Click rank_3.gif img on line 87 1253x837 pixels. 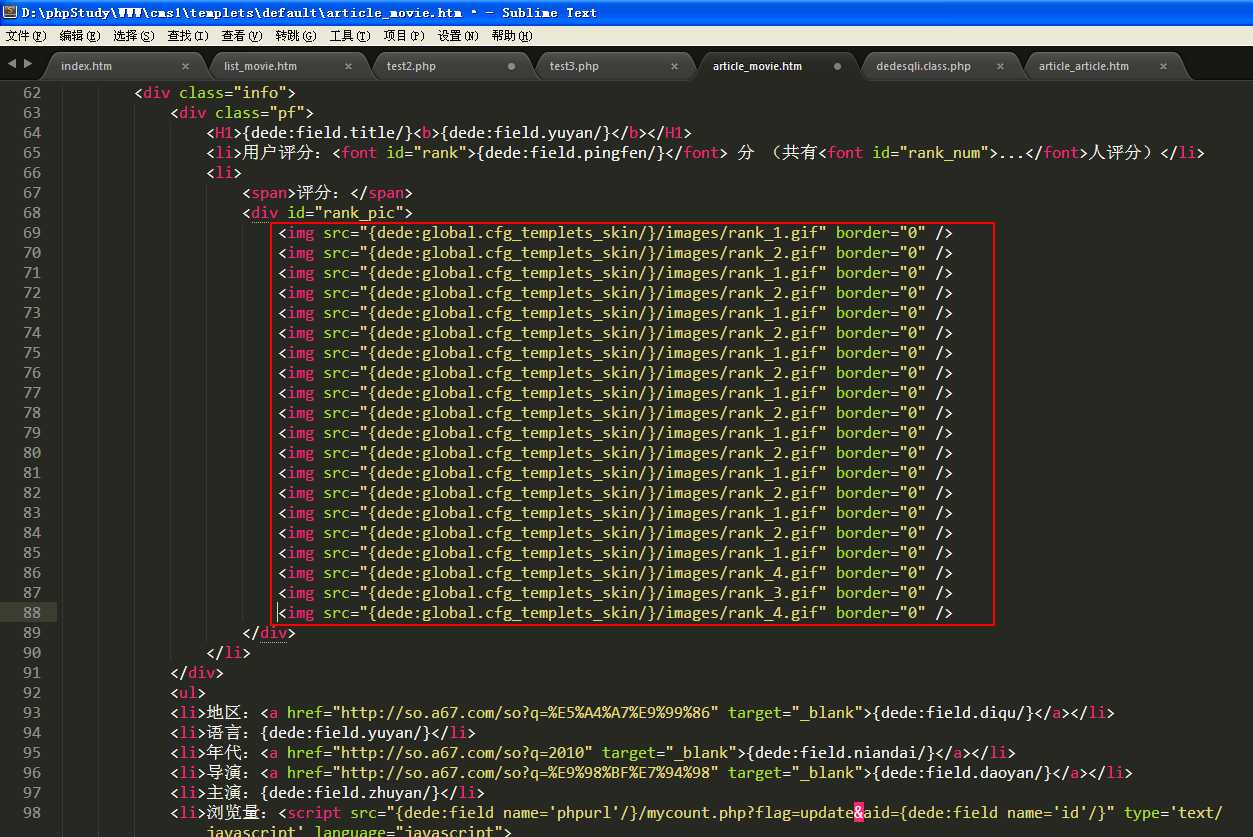click(615, 593)
